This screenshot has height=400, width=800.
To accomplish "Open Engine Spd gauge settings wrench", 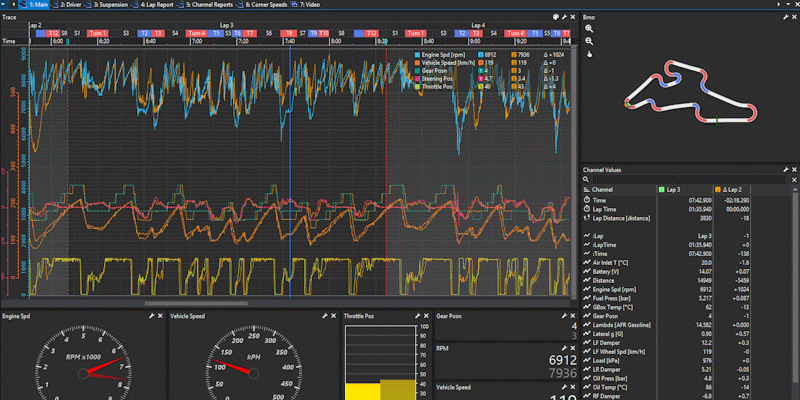I will (x=152, y=316).
